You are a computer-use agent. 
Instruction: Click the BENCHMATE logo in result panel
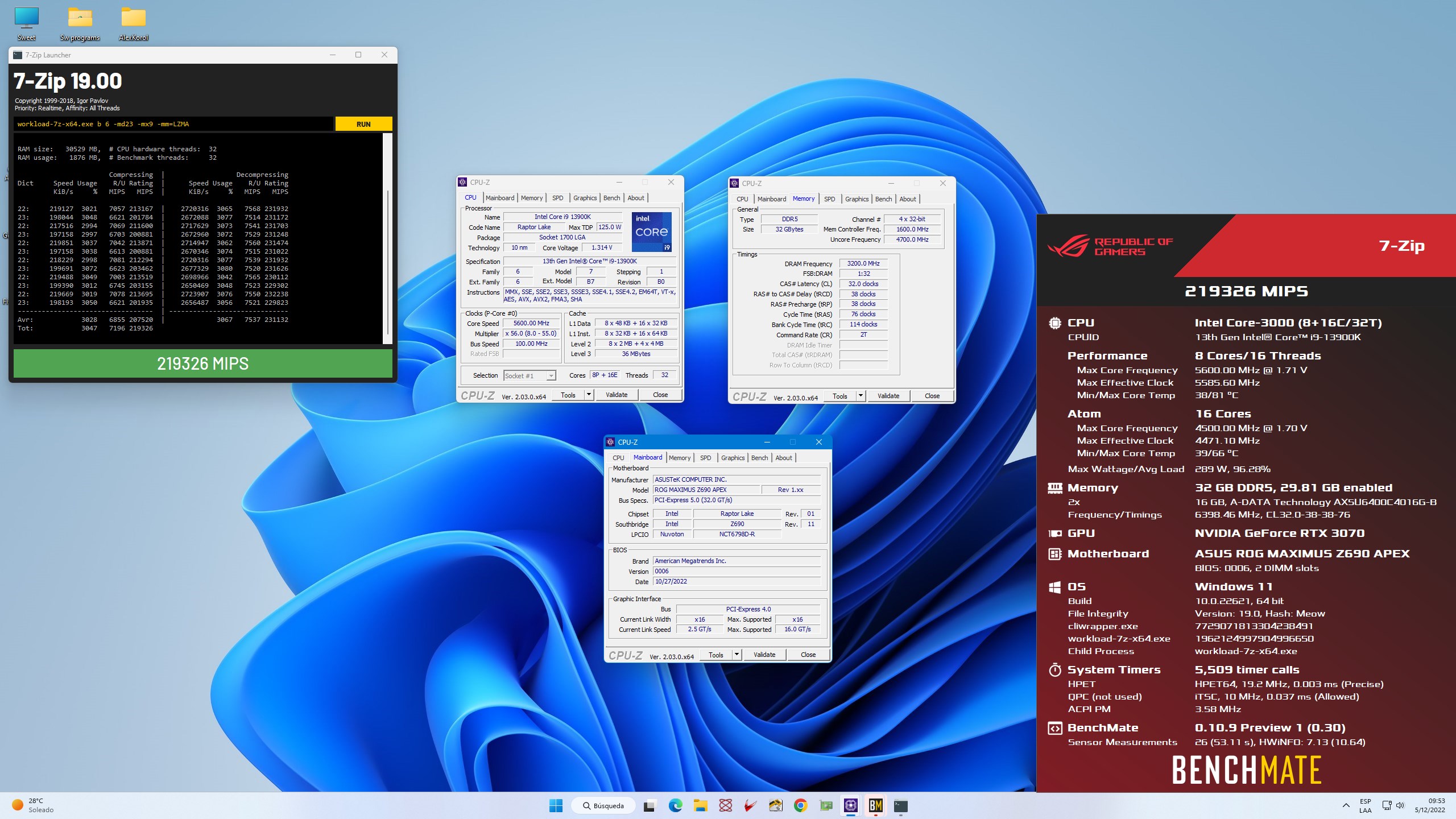coord(1247,770)
